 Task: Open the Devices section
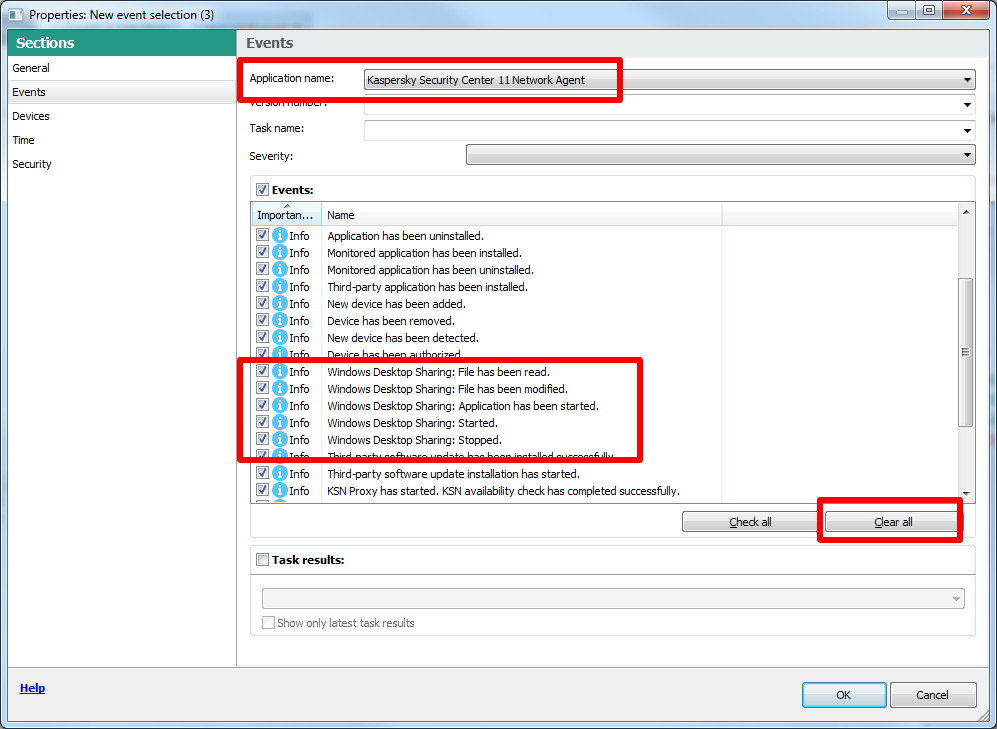[x=121, y=116]
